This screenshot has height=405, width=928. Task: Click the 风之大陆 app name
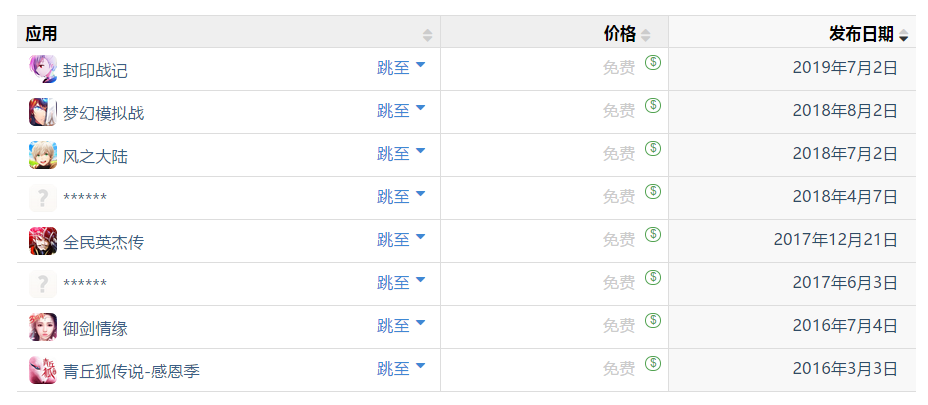pyautogui.click(x=95, y=156)
